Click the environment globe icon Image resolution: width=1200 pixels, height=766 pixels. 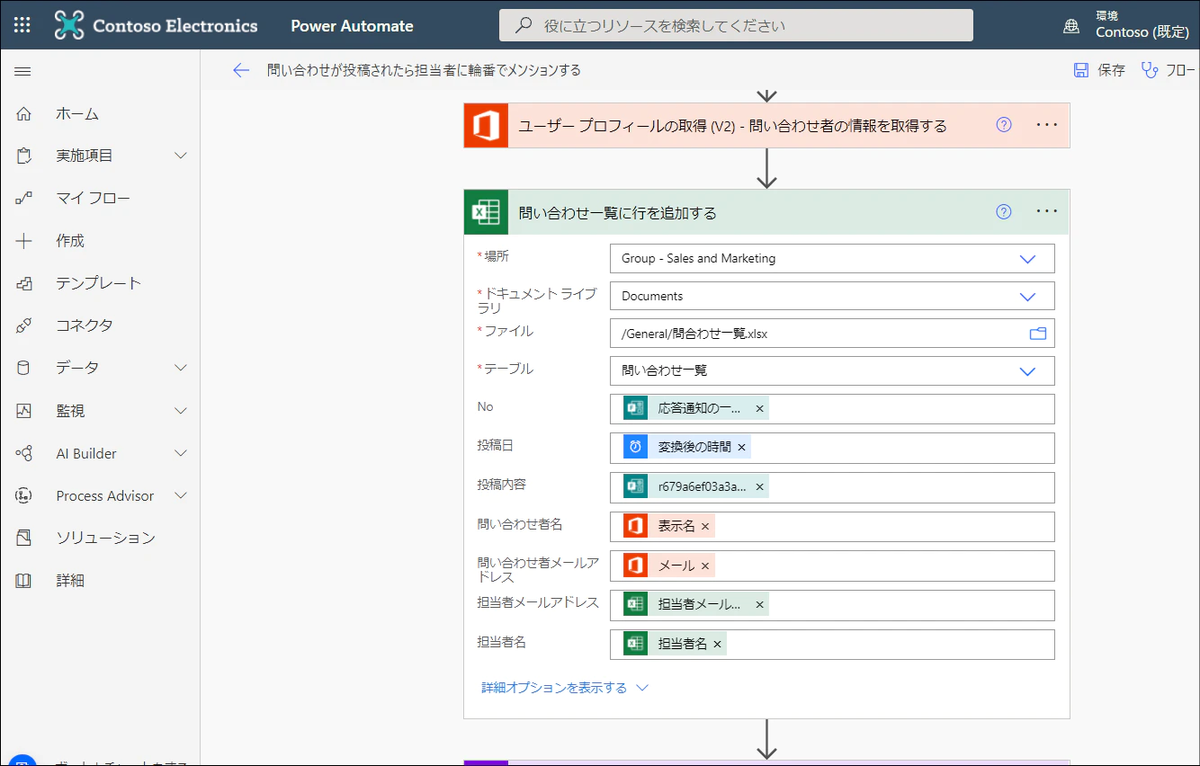1072,26
